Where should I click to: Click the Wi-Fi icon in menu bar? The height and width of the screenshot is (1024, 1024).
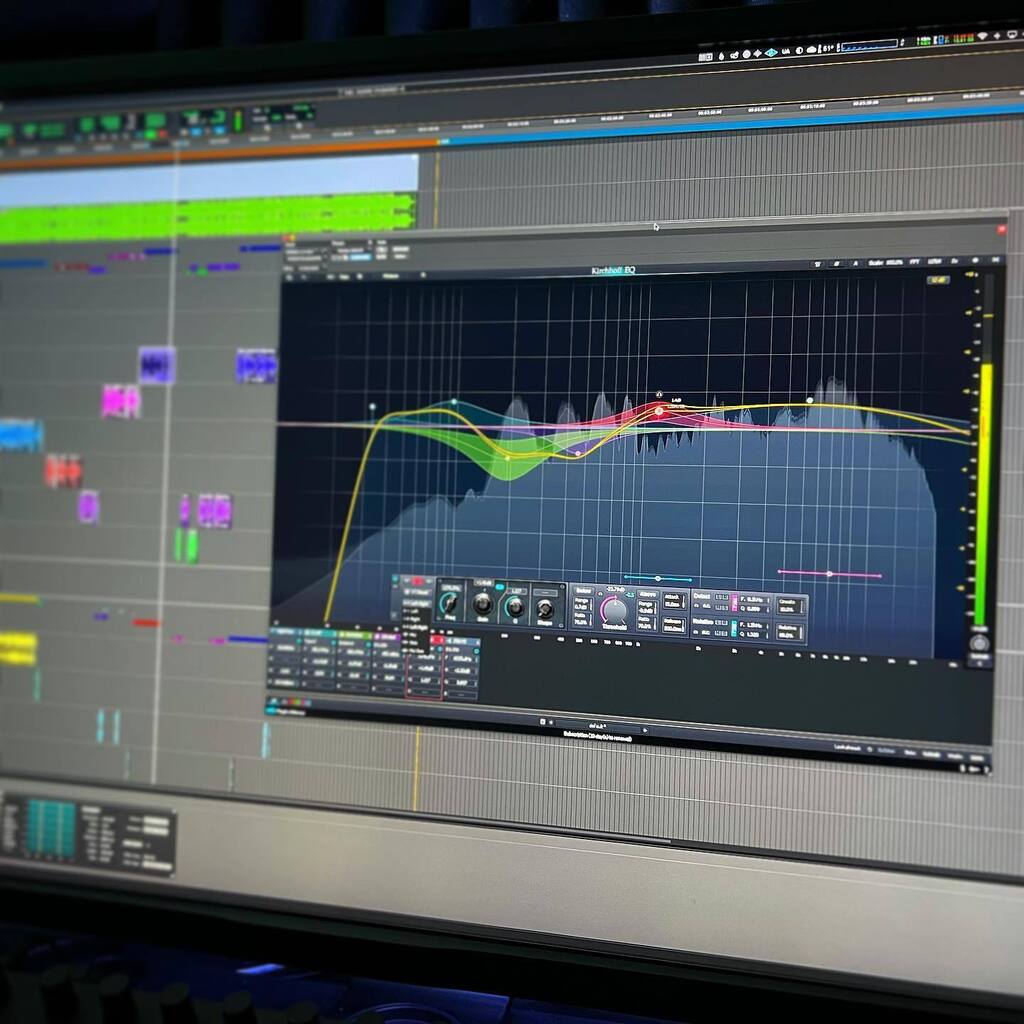[x=982, y=37]
